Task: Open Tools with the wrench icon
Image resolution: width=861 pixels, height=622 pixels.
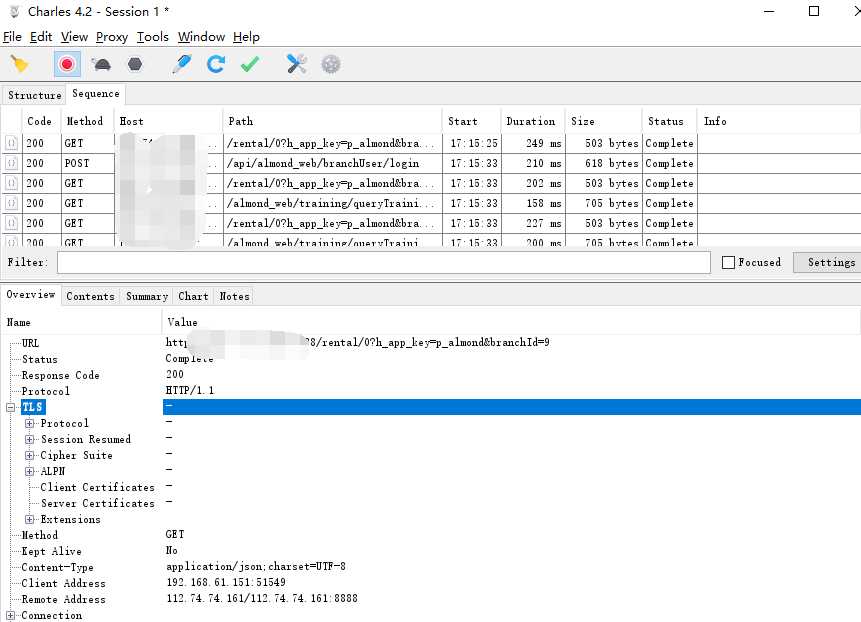Action: 297,64
